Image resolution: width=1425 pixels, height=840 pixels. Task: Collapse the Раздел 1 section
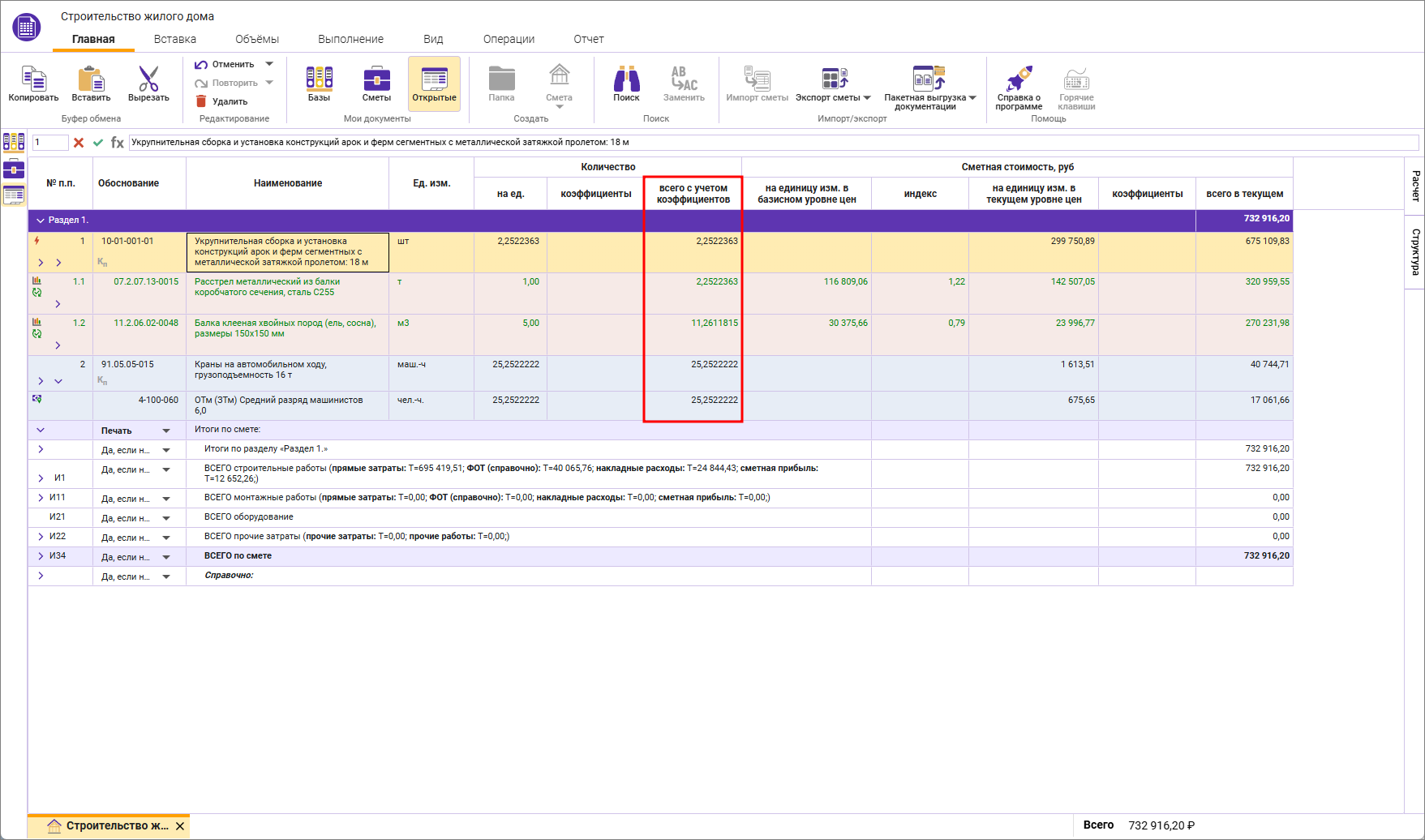(x=41, y=221)
